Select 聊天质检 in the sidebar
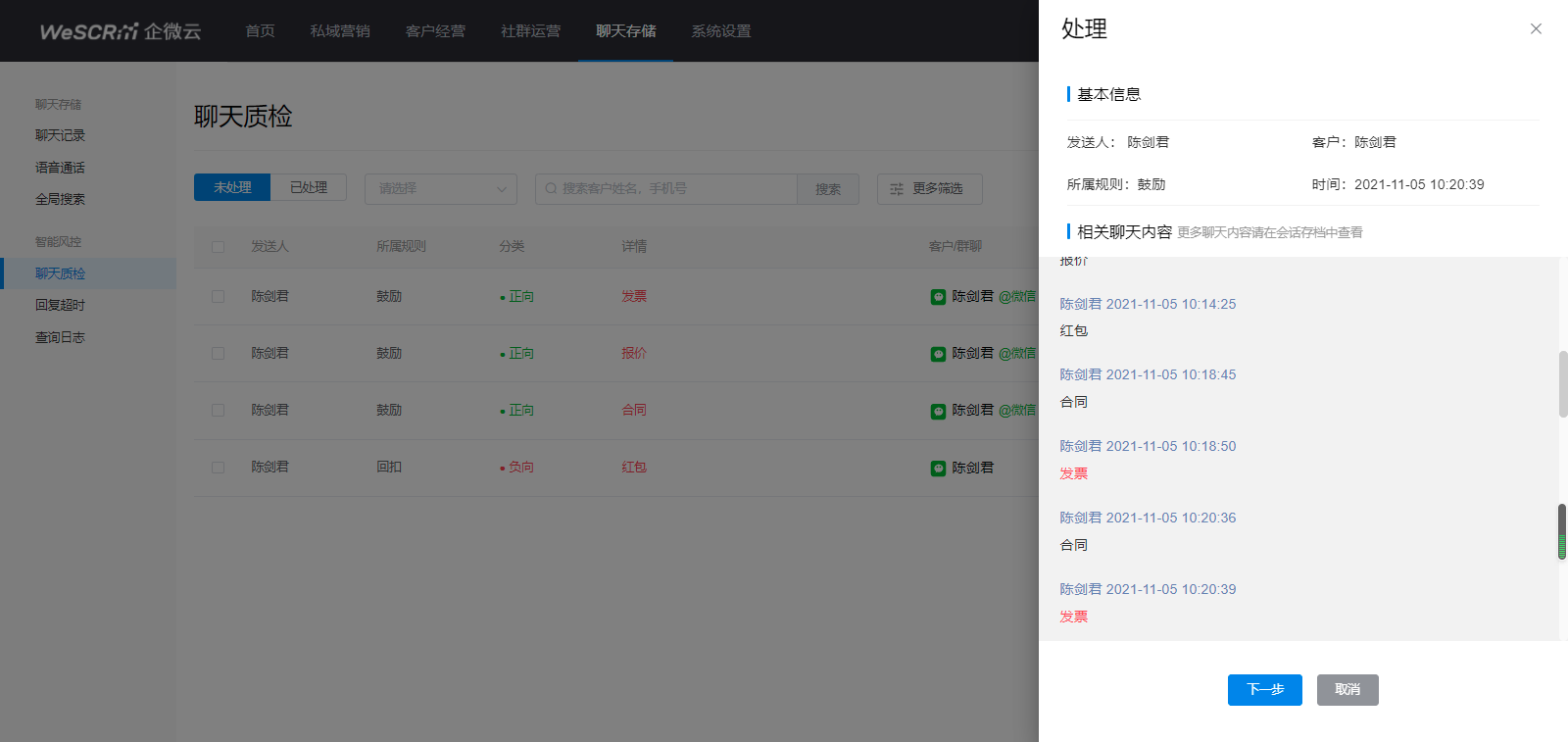 [88, 273]
